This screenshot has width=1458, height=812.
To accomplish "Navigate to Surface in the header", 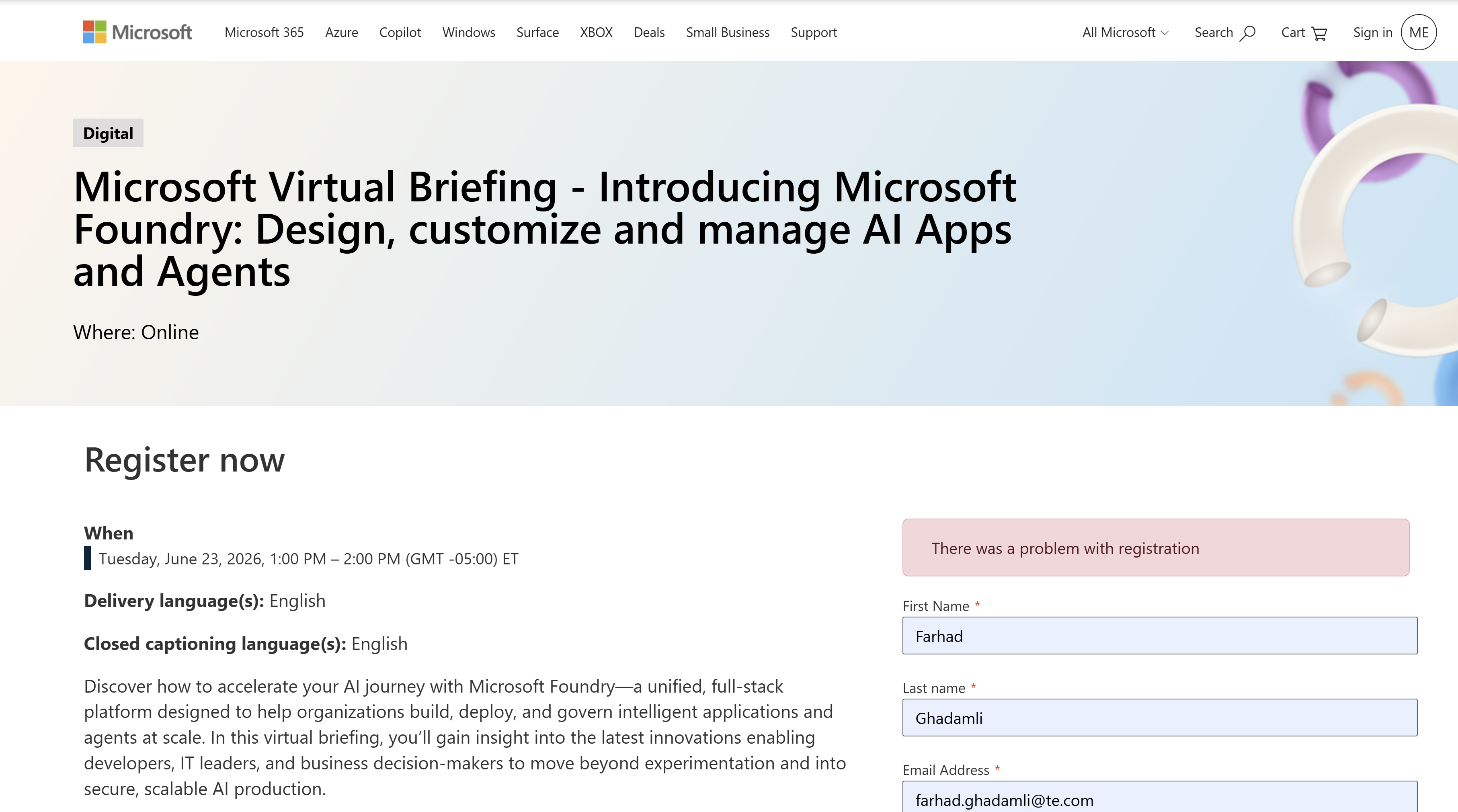I will click(538, 32).
